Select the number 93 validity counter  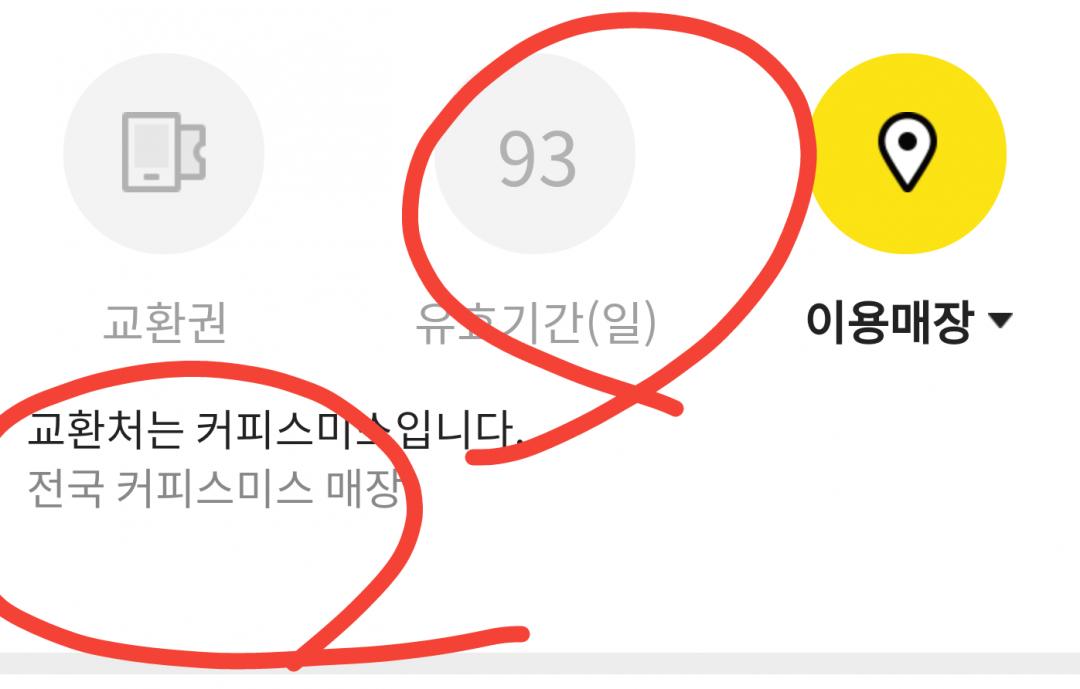pyautogui.click(x=537, y=159)
